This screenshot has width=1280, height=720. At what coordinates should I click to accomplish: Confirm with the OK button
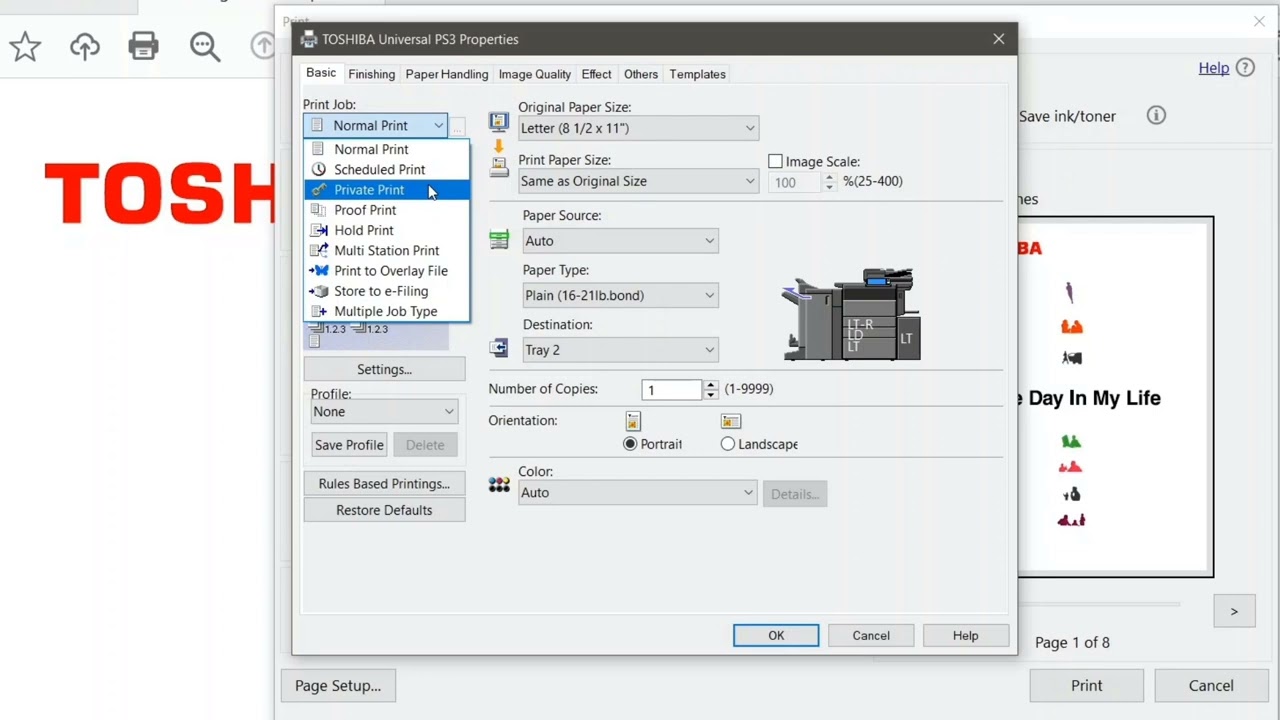[x=776, y=636]
